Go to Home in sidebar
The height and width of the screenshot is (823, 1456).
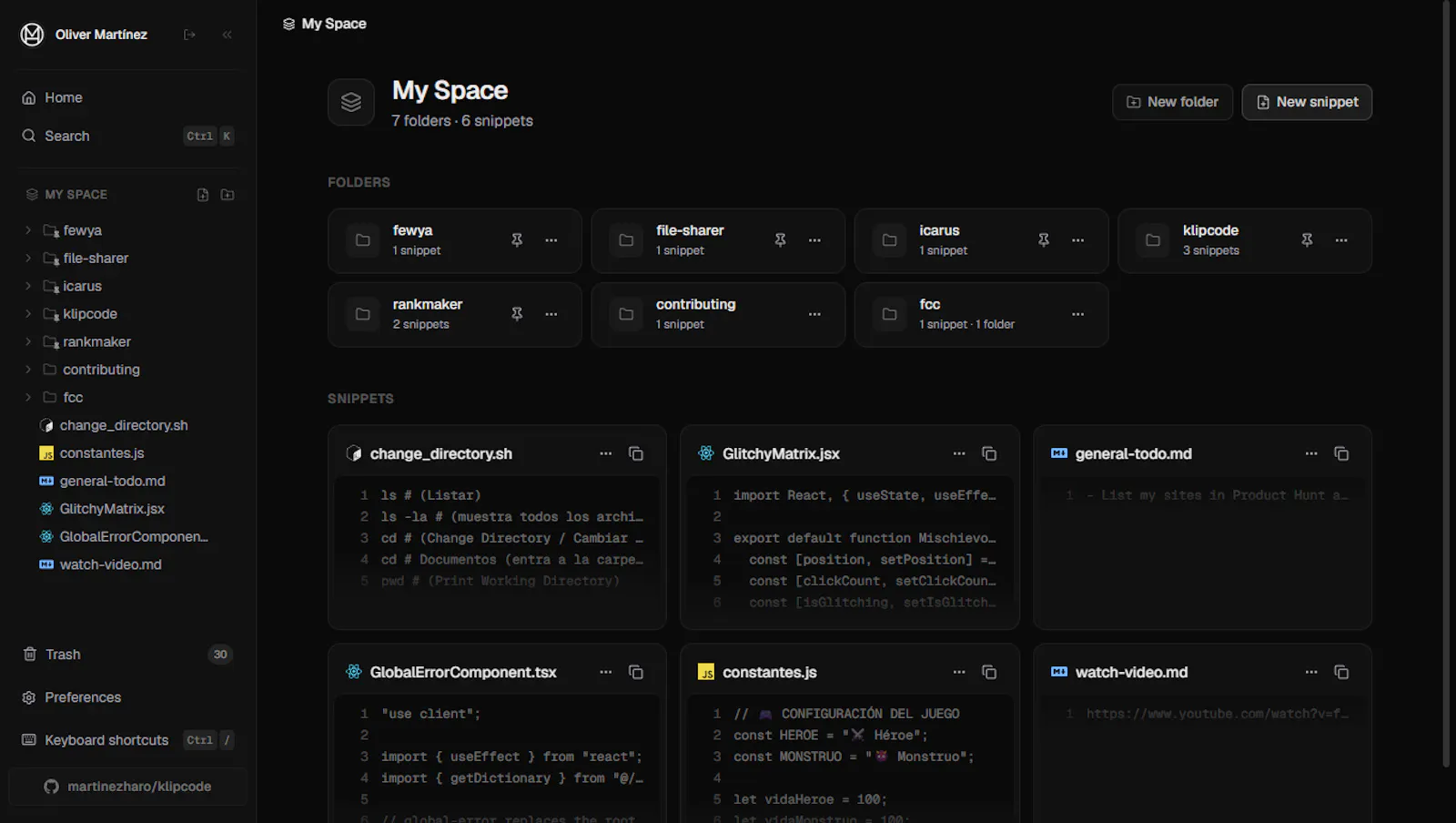pyautogui.click(x=127, y=97)
